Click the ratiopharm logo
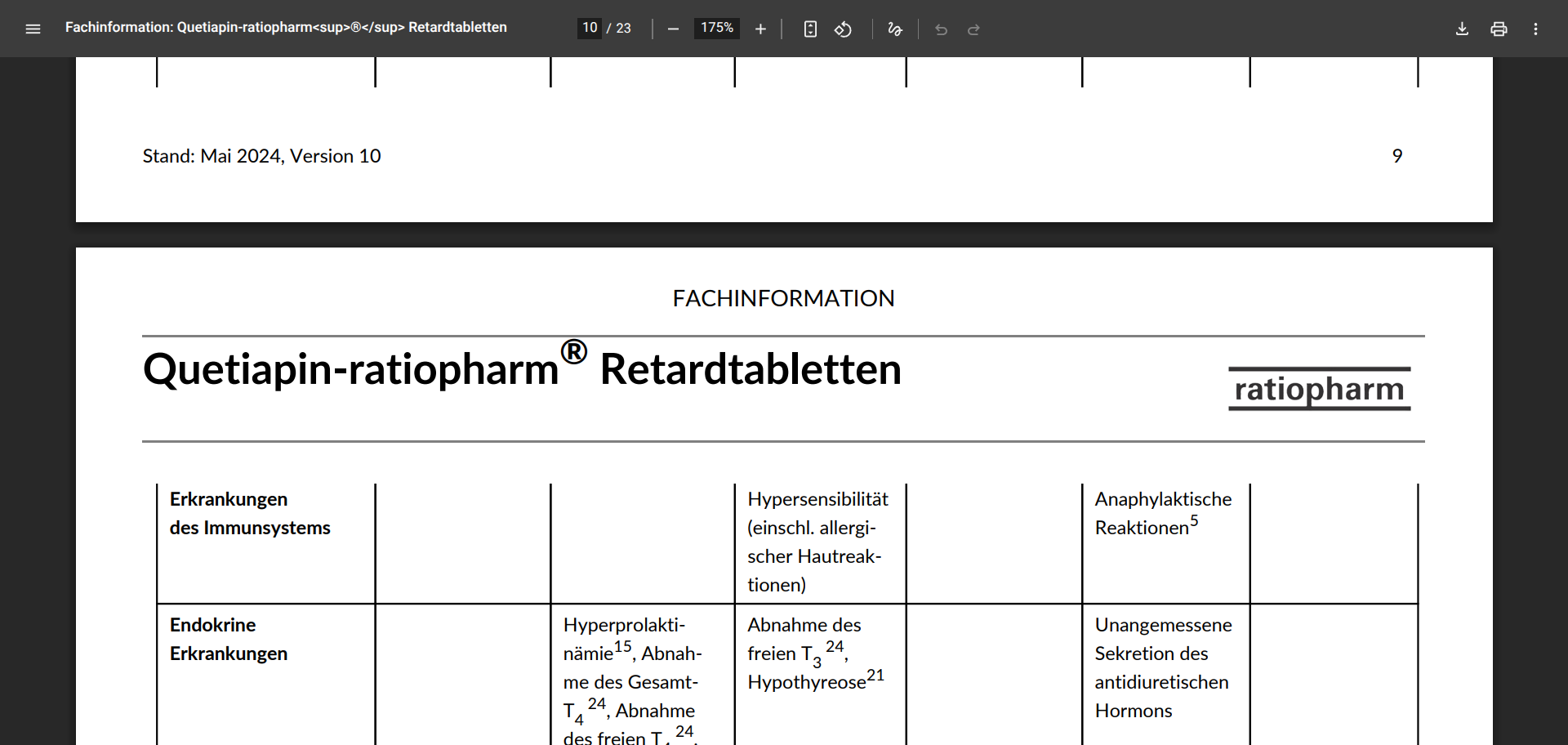This screenshot has height=745, width=1568. click(1319, 389)
